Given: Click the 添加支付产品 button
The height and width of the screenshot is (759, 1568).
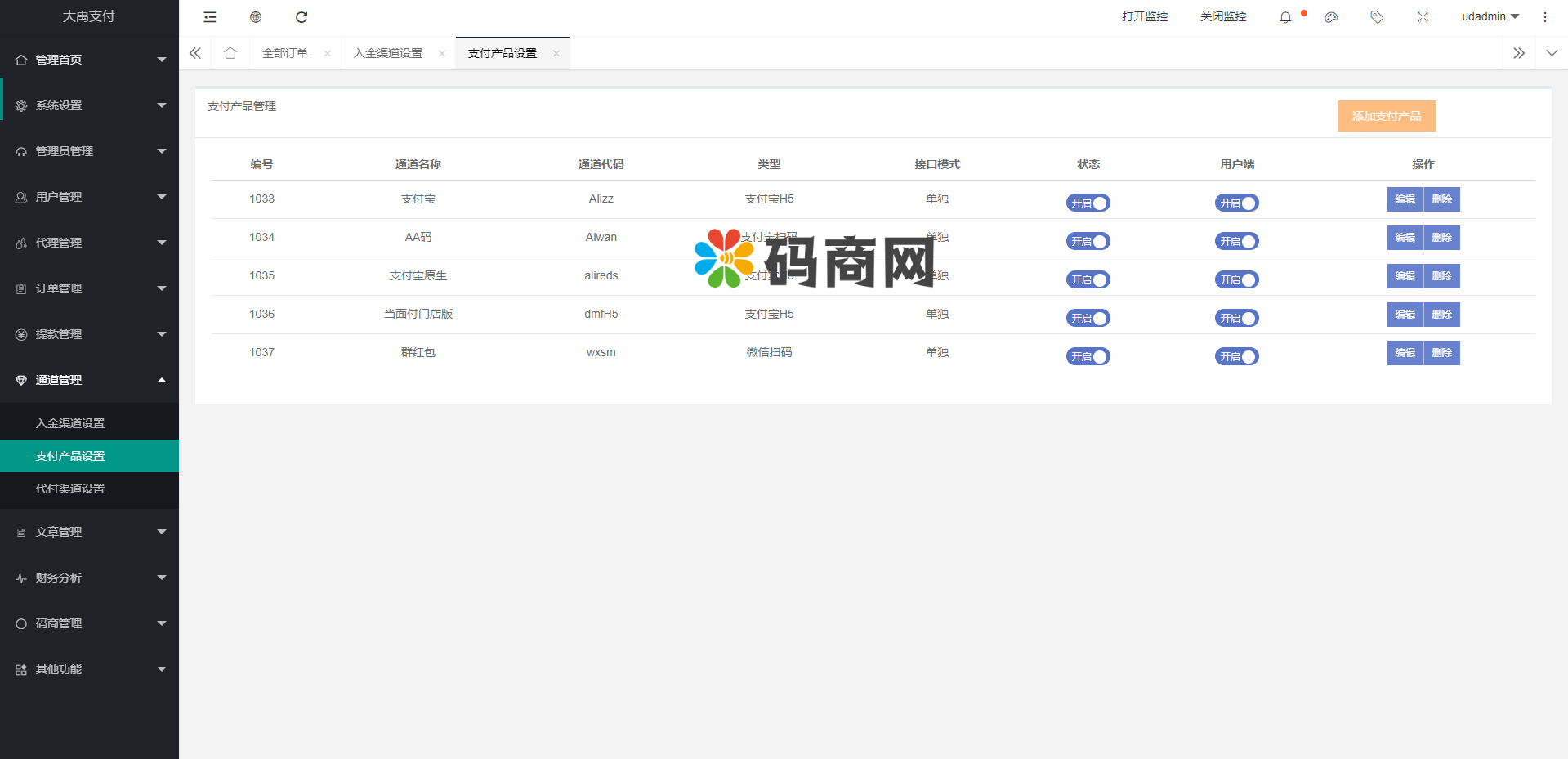Looking at the screenshot, I should coord(1386,115).
